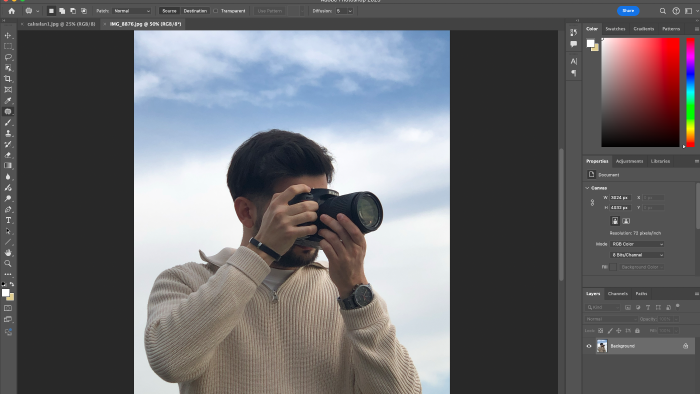
Task: Click the Share button
Action: [628, 11]
